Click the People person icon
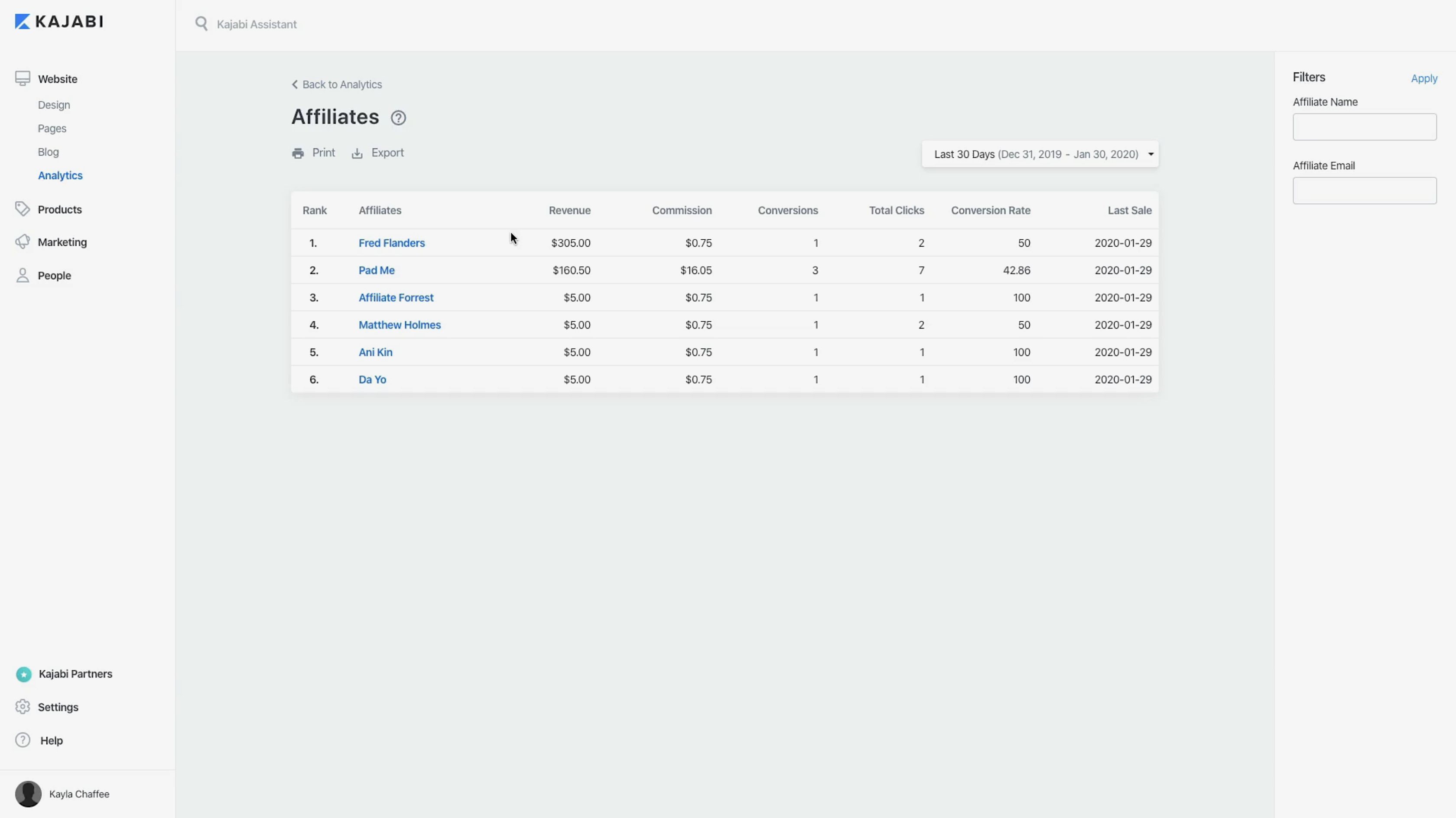The width and height of the screenshot is (1456, 818). [23, 275]
